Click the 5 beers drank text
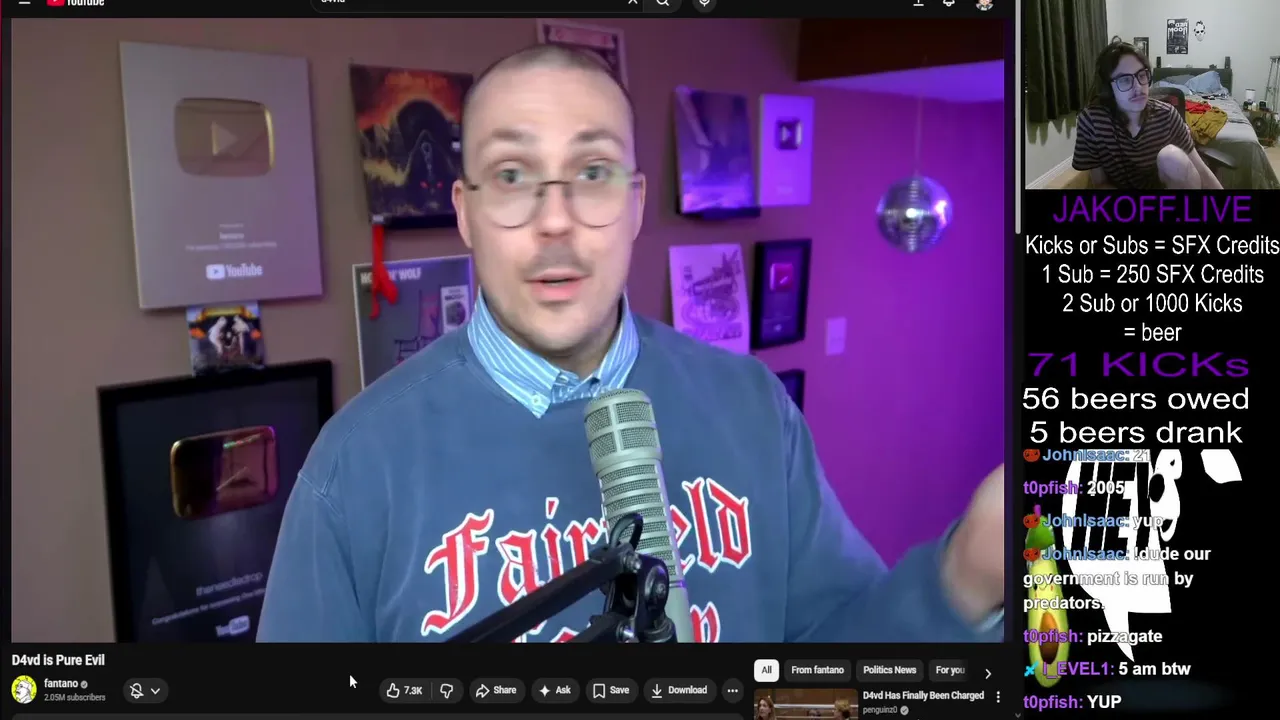This screenshot has width=1280, height=720. 1135,432
